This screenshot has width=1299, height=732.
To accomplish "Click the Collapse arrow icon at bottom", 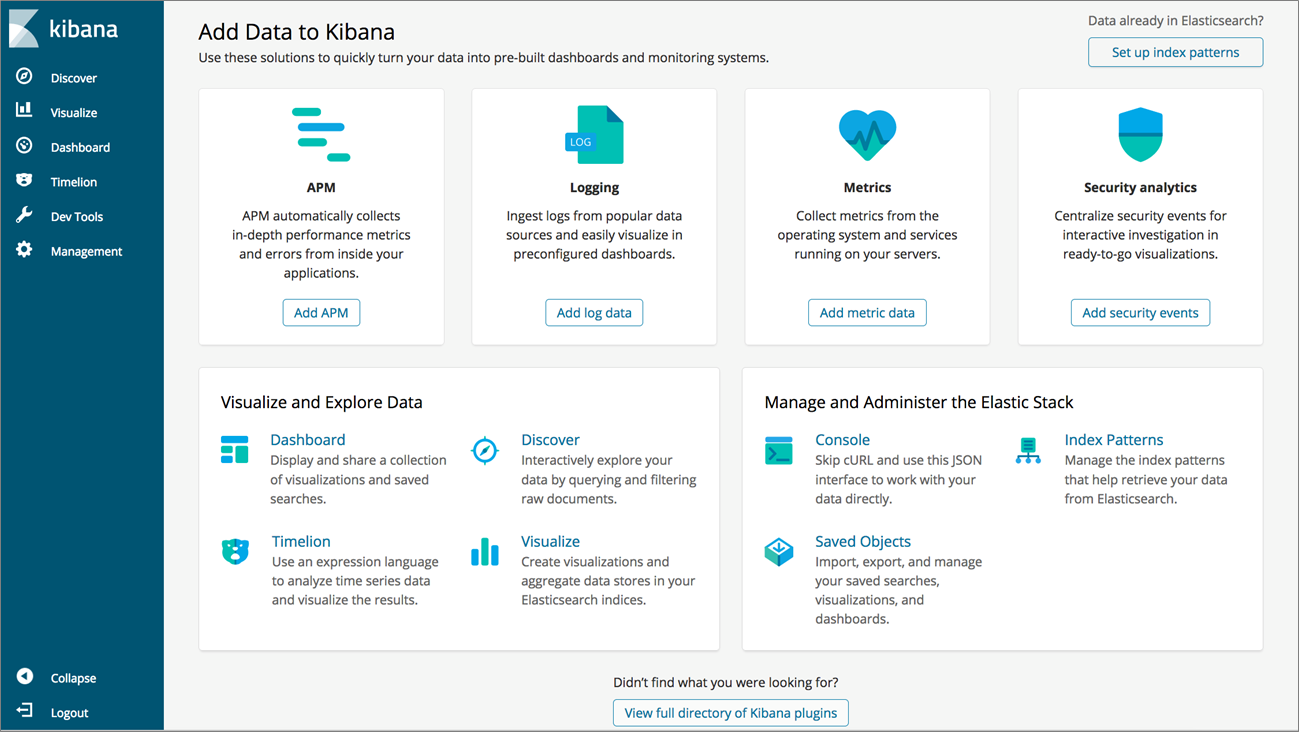I will (x=24, y=677).
